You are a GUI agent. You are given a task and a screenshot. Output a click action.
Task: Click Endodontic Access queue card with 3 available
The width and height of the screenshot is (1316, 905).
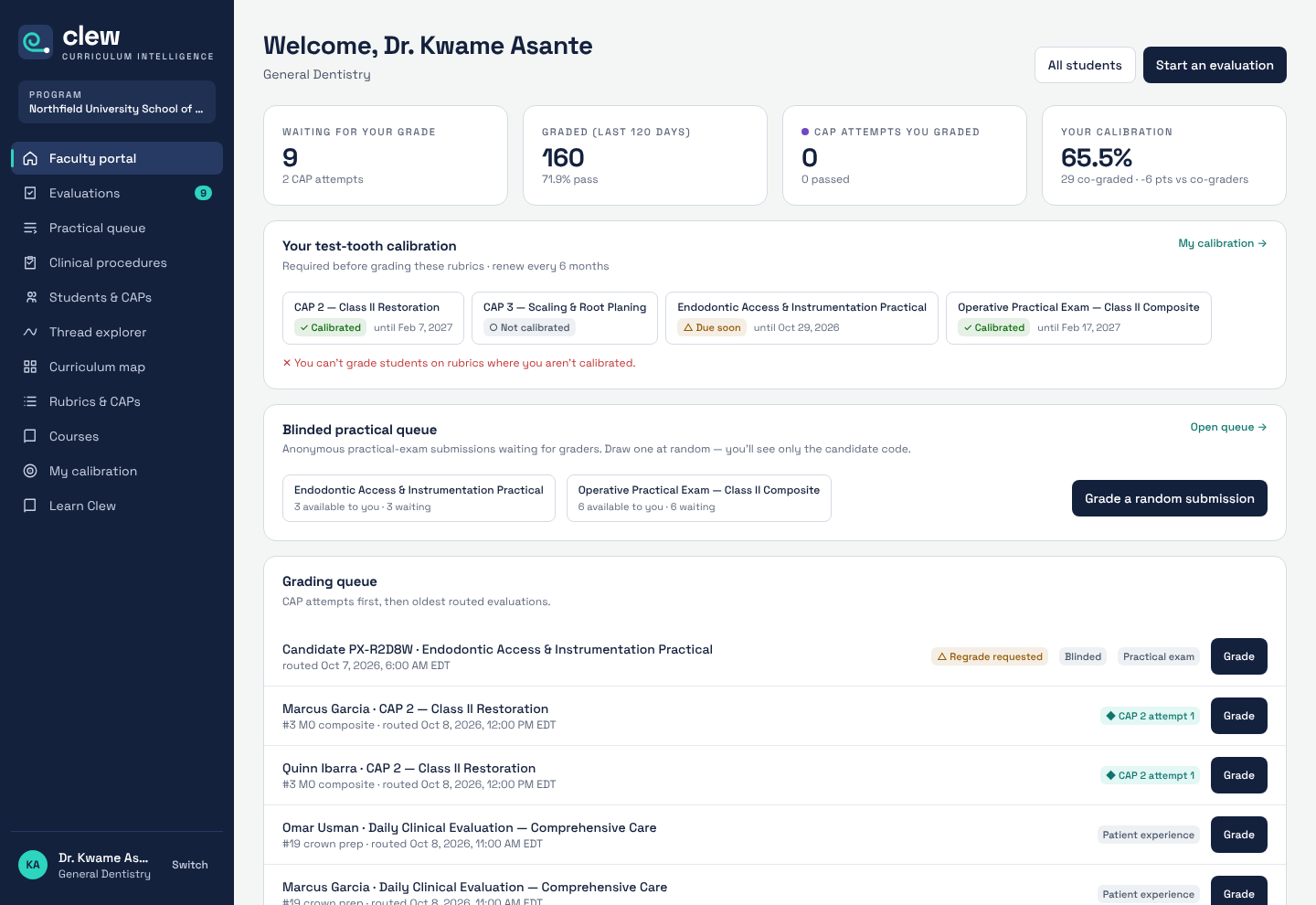(x=419, y=498)
